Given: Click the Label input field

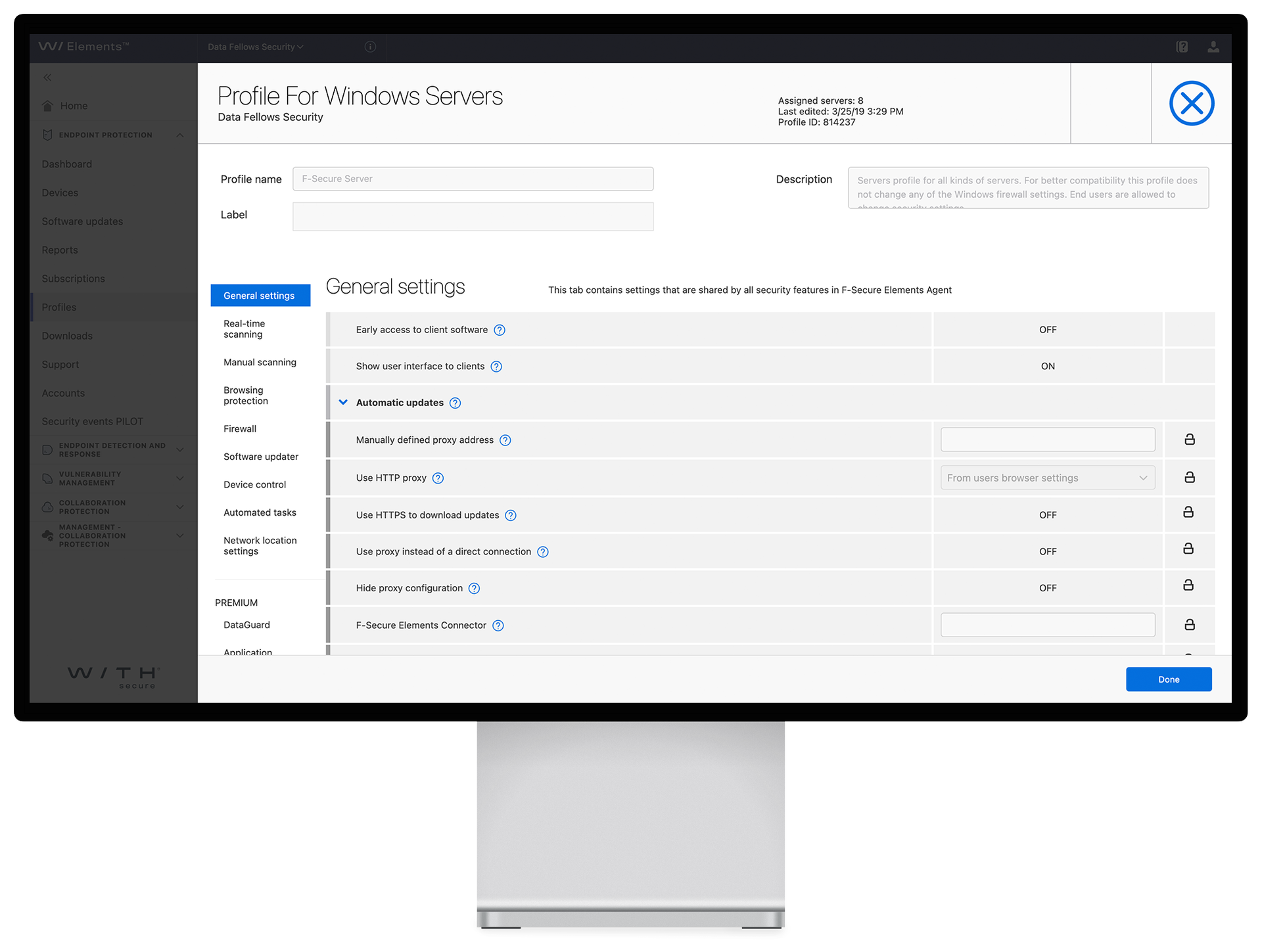Looking at the screenshot, I should (x=473, y=217).
